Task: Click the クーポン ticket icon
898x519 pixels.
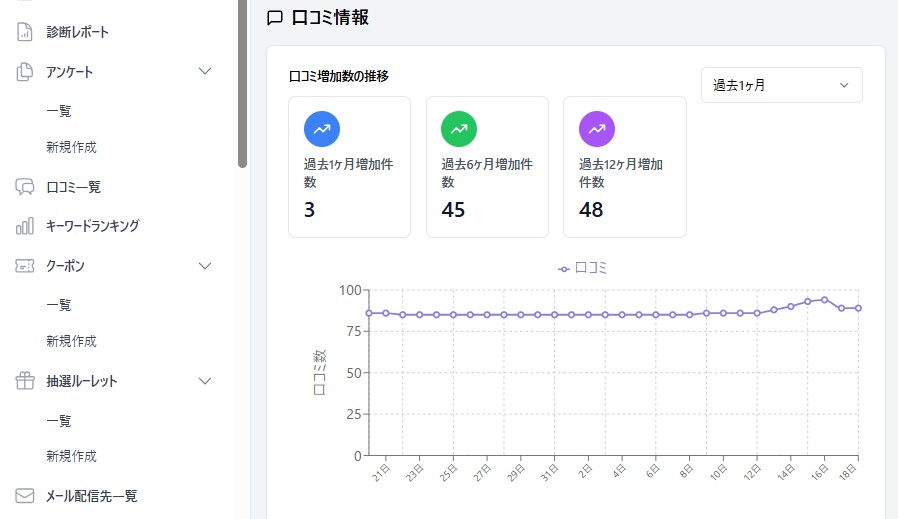Action: (26, 266)
